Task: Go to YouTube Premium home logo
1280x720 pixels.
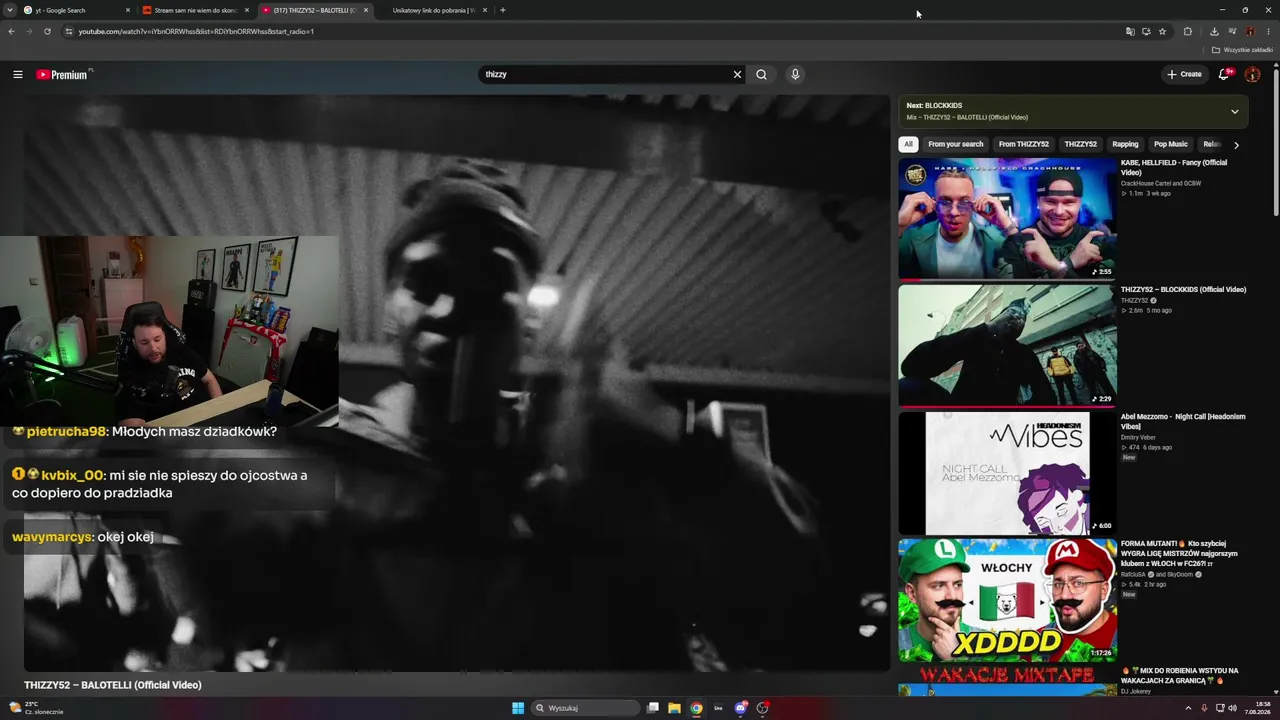Action: coord(63,74)
